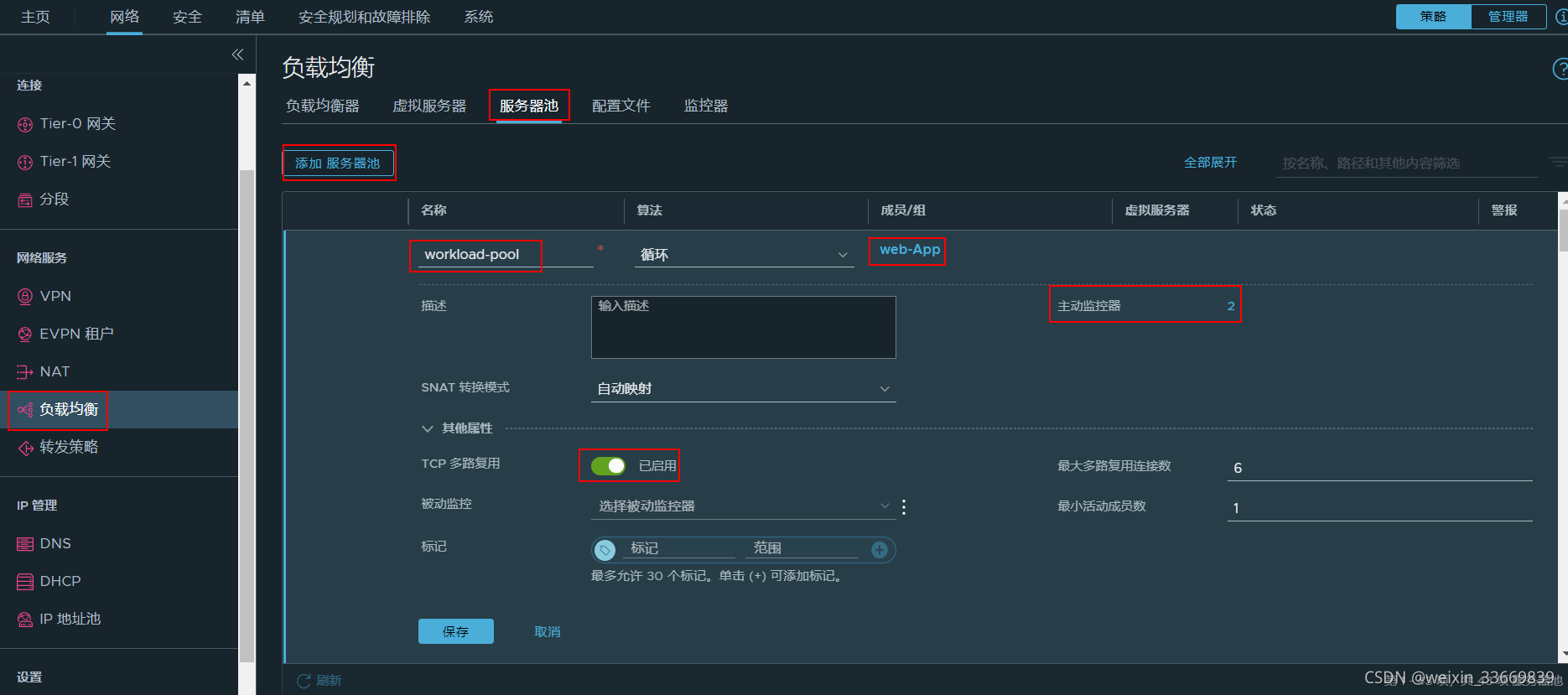Open the 清单 top menu

pyautogui.click(x=250, y=17)
